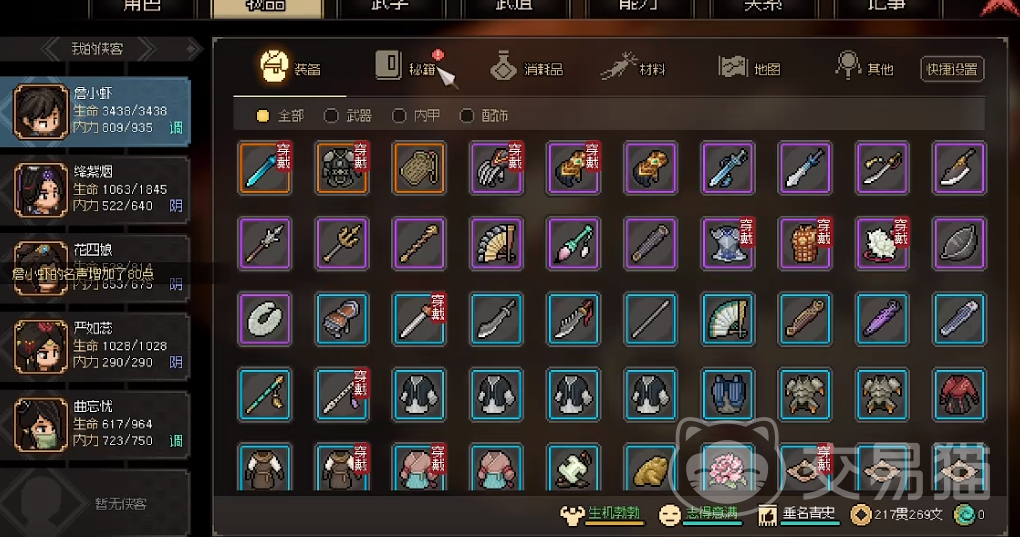Go to next page of 我的侠客
Image resolution: width=1020 pixels, height=537 pixels.
point(146,49)
